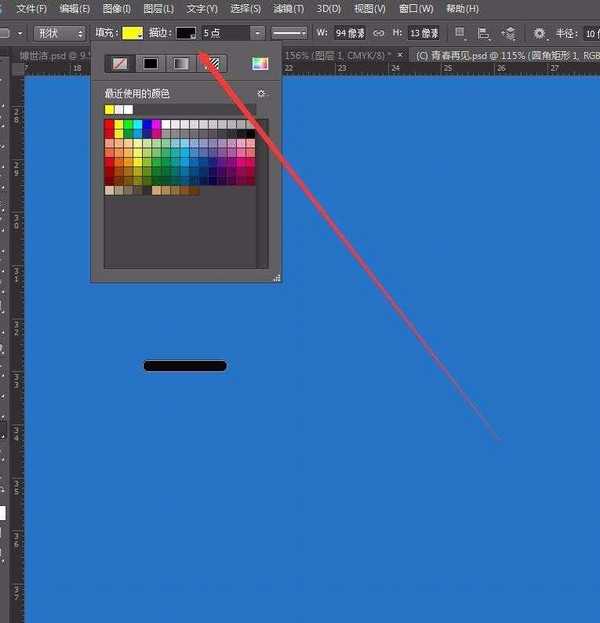Click the black stroke color swatch
Image resolution: width=600 pixels, height=623 pixels.
point(186,33)
